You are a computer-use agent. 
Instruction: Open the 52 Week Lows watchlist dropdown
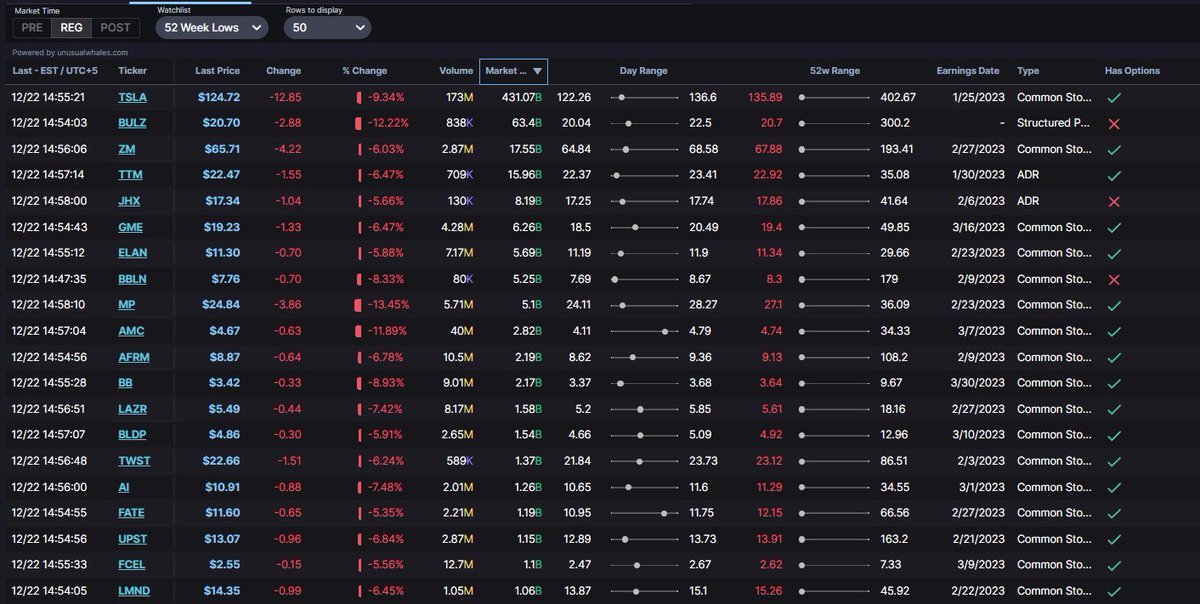click(x=212, y=28)
